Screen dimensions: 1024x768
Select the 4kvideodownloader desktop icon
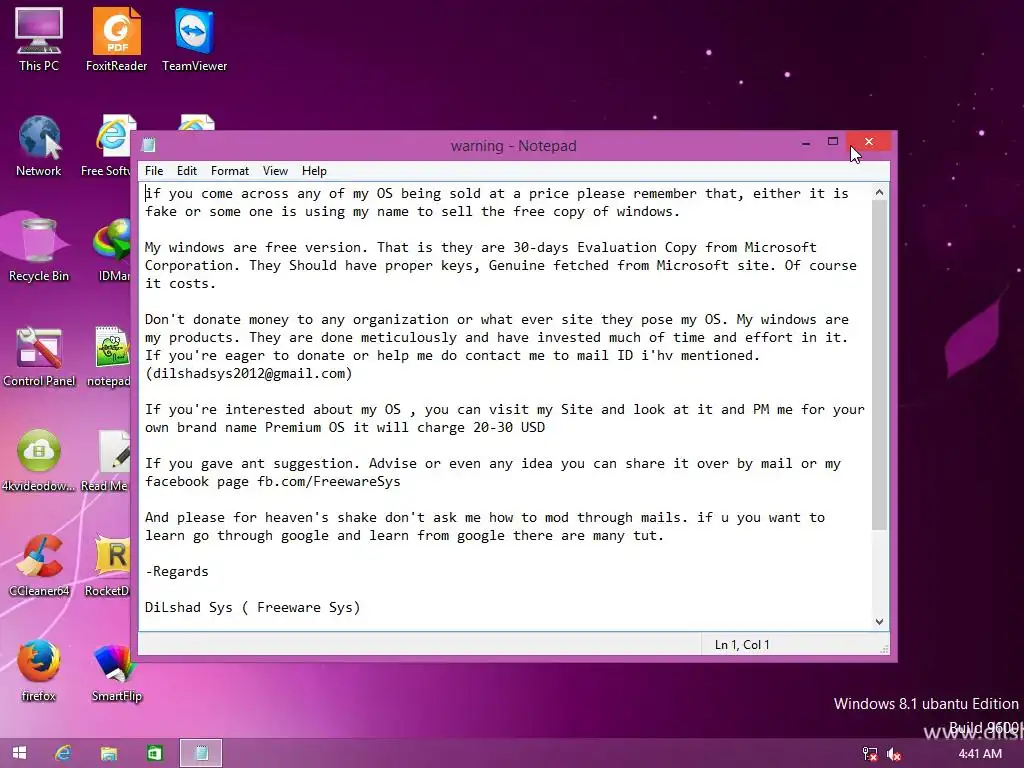(39, 460)
